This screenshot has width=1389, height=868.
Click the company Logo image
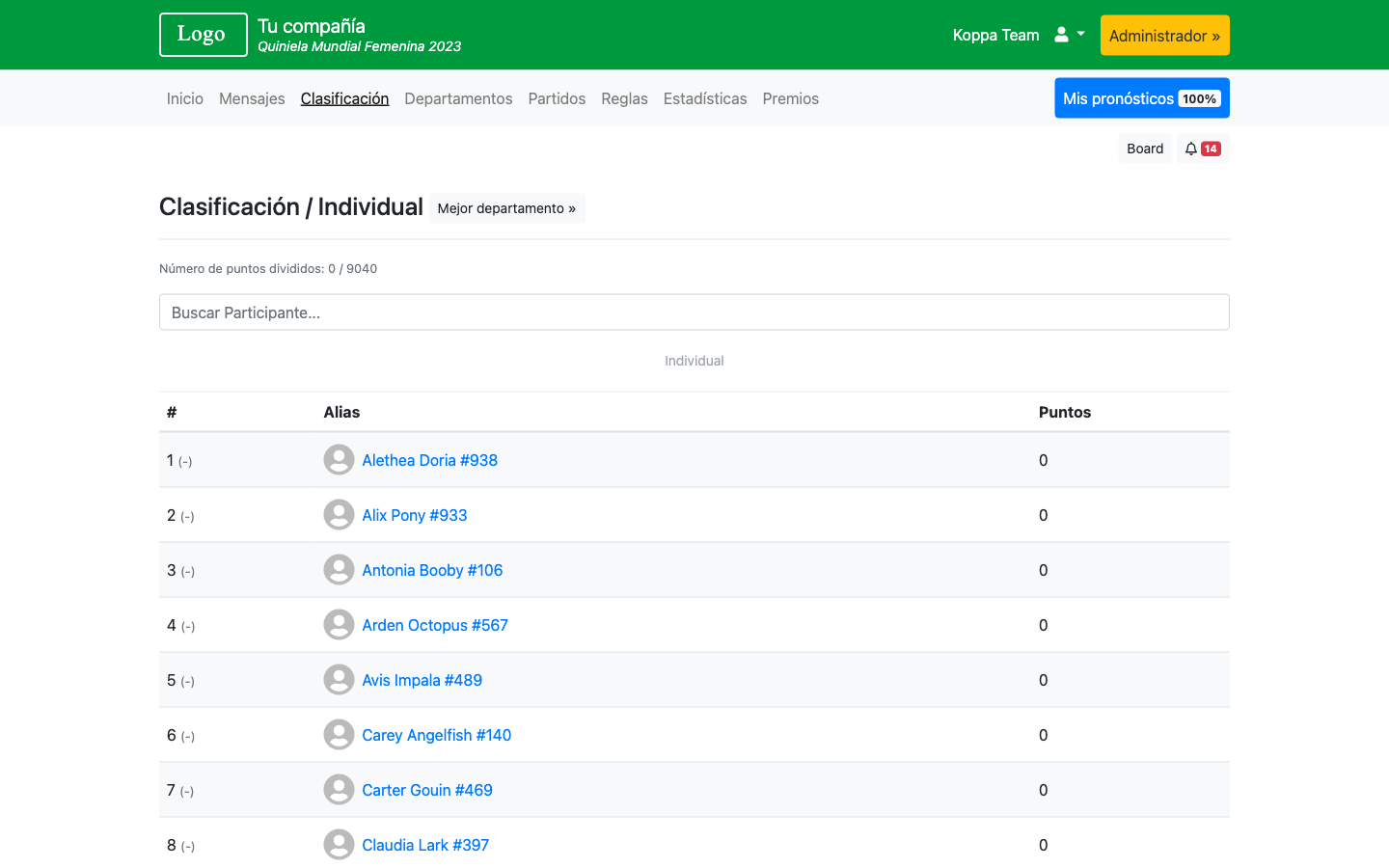[x=204, y=35]
